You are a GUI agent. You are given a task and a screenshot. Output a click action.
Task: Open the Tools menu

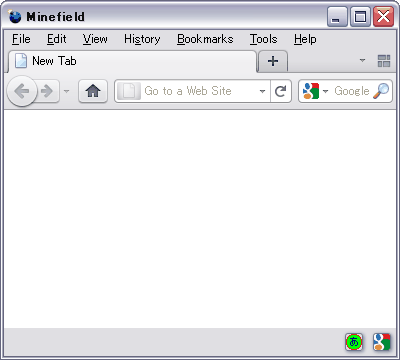[264, 39]
